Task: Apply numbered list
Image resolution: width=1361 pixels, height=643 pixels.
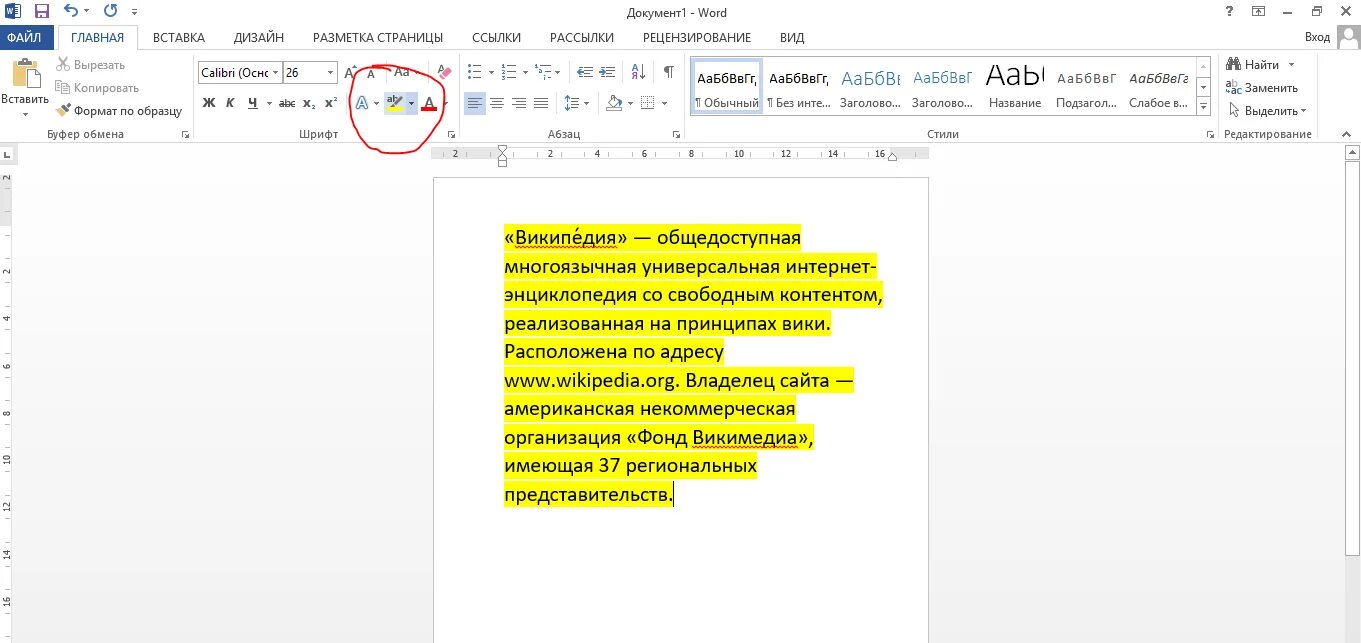Action: 508,72
